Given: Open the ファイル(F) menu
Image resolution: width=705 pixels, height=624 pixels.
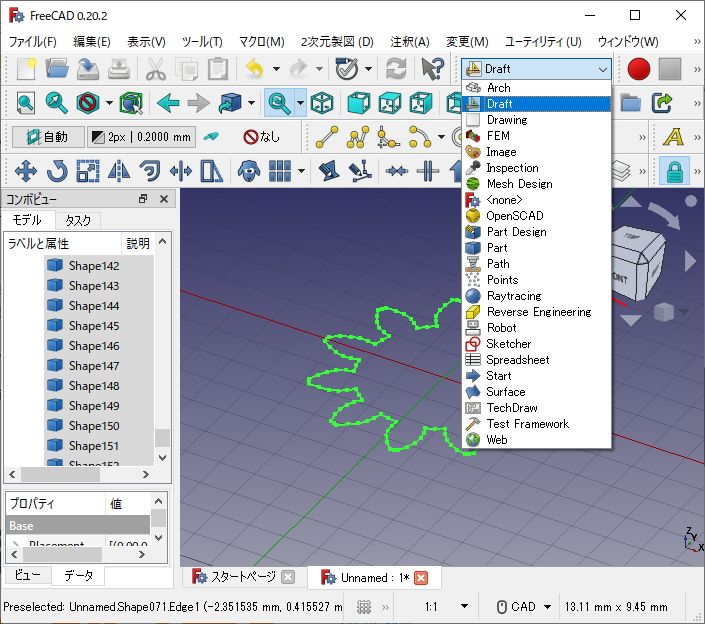Looking at the screenshot, I should [x=33, y=42].
